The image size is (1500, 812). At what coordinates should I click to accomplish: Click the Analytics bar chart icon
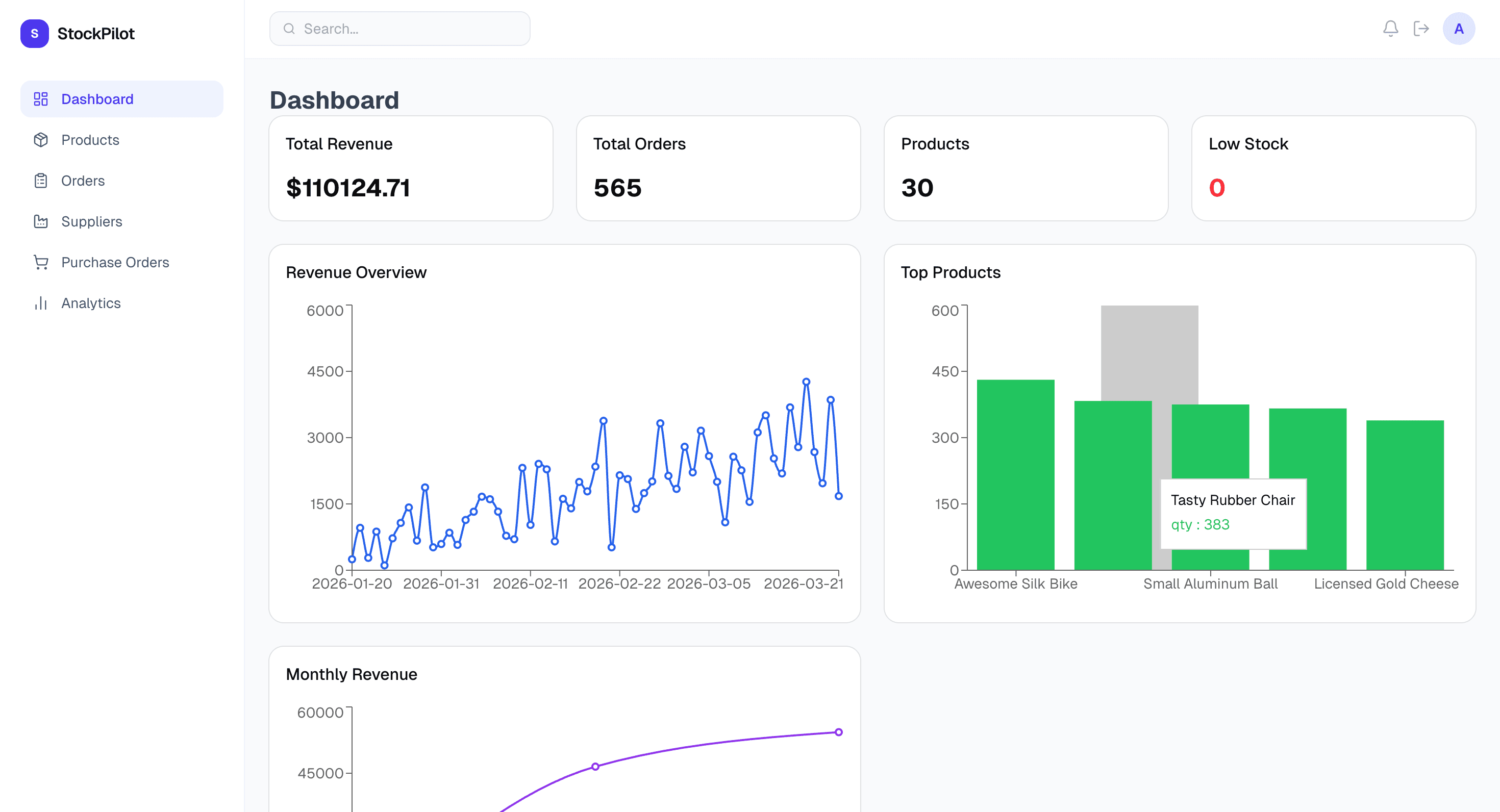41,302
